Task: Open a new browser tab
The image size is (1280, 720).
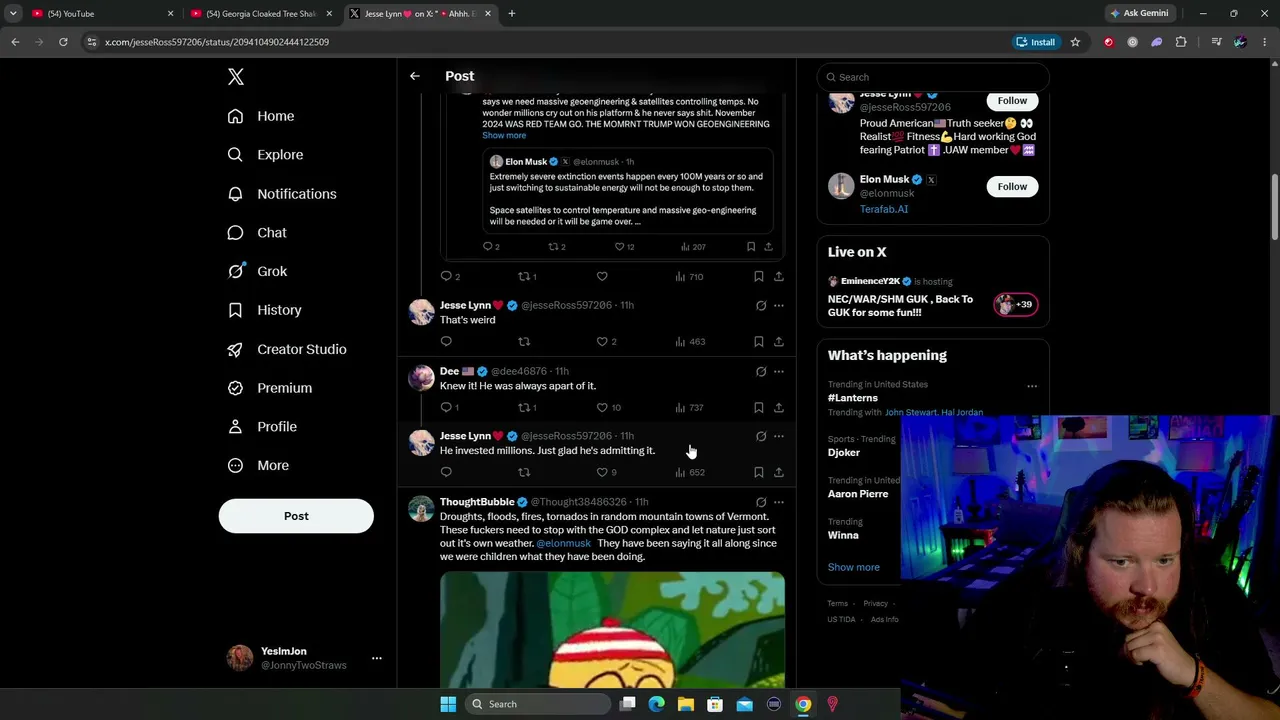Action: pos(512,14)
